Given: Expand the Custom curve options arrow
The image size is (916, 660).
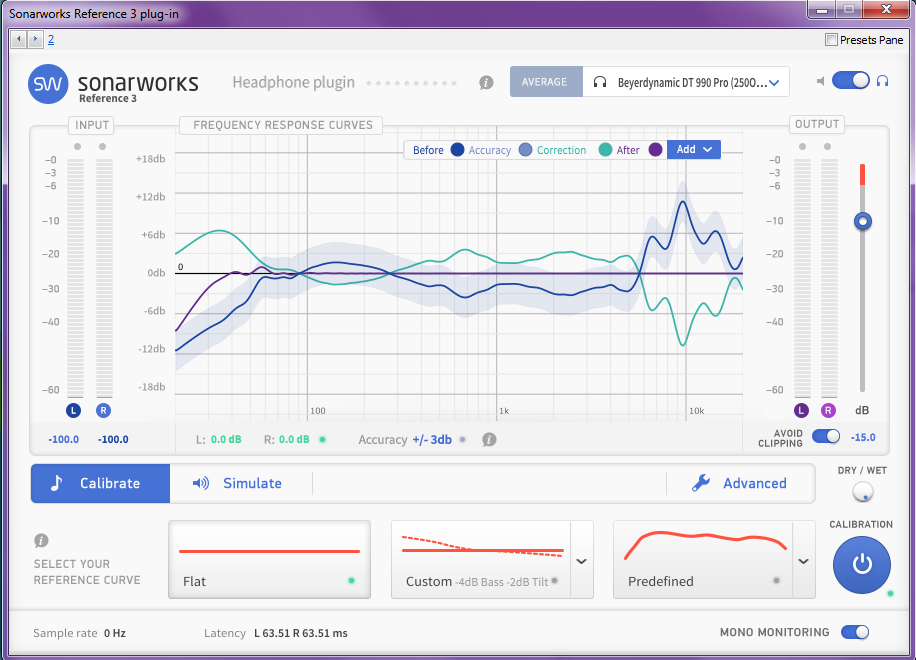Looking at the screenshot, I should tap(581, 561).
